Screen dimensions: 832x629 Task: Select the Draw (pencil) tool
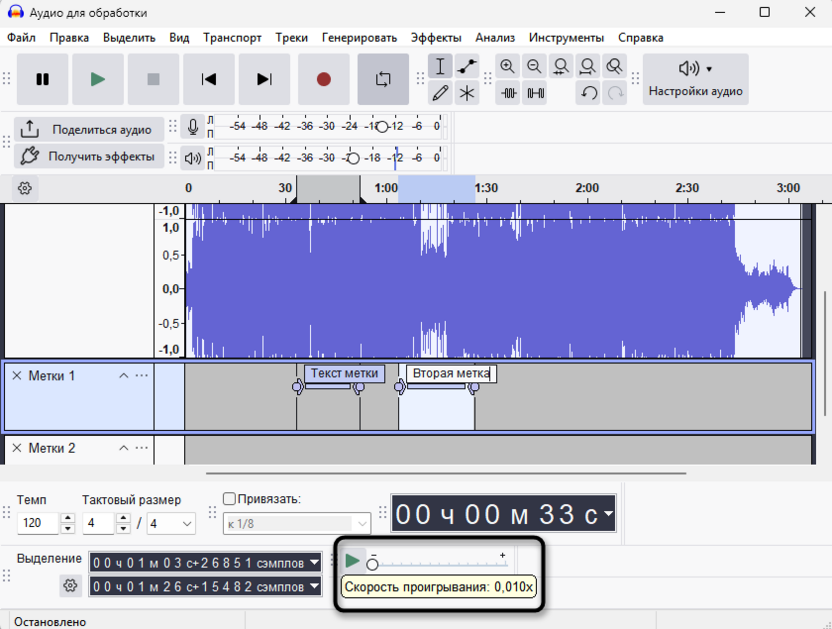[x=440, y=93]
